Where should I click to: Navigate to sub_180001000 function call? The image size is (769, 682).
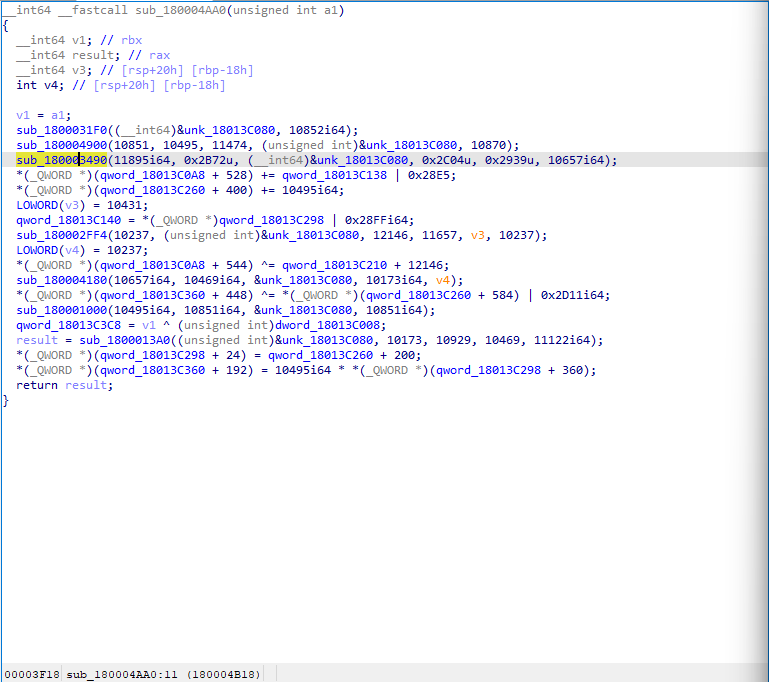[61, 310]
